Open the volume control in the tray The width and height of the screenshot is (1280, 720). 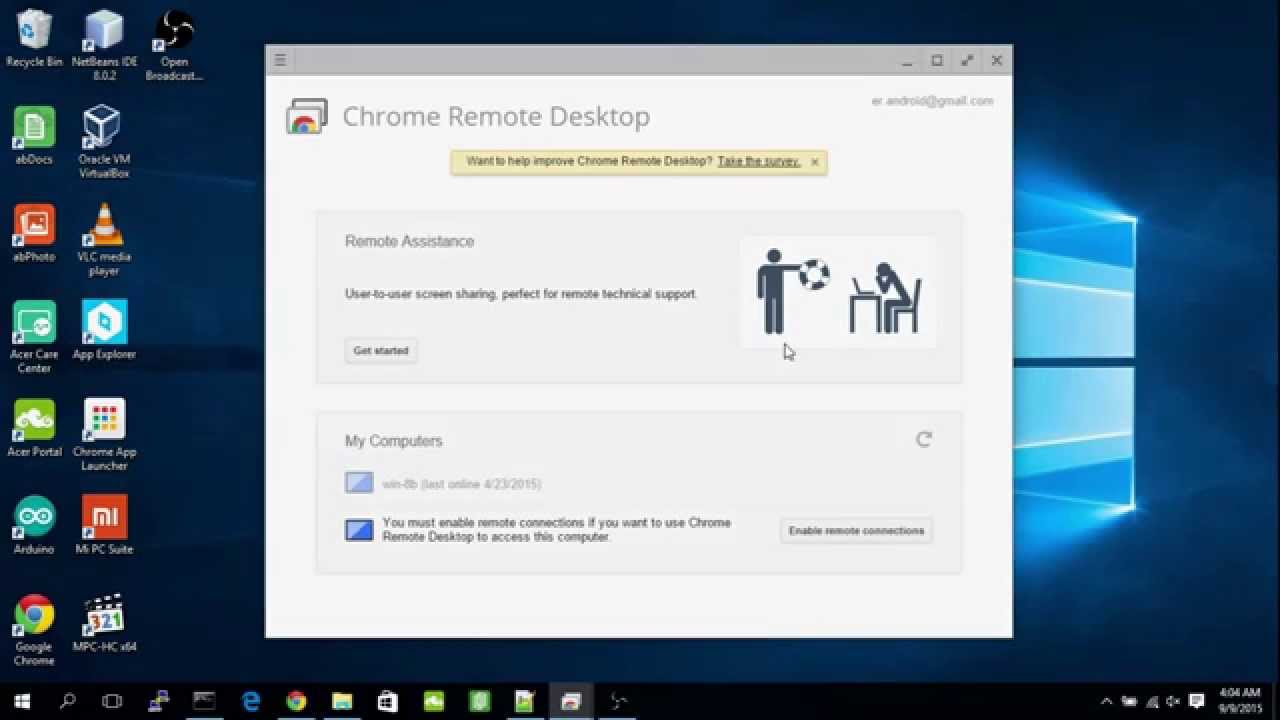pyautogui.click(x=1174, y=702)
